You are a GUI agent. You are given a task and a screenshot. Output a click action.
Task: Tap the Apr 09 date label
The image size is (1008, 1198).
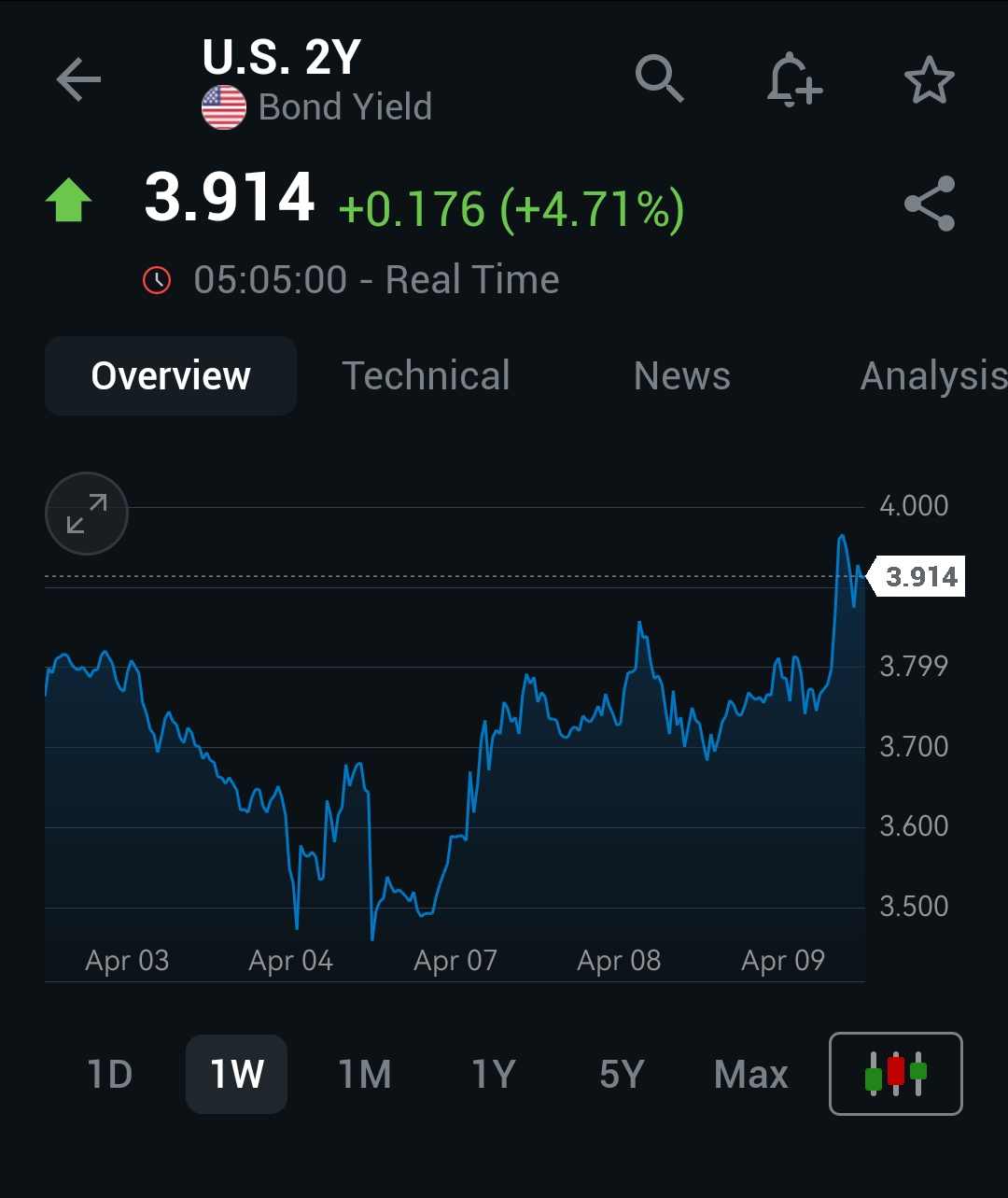783,961
